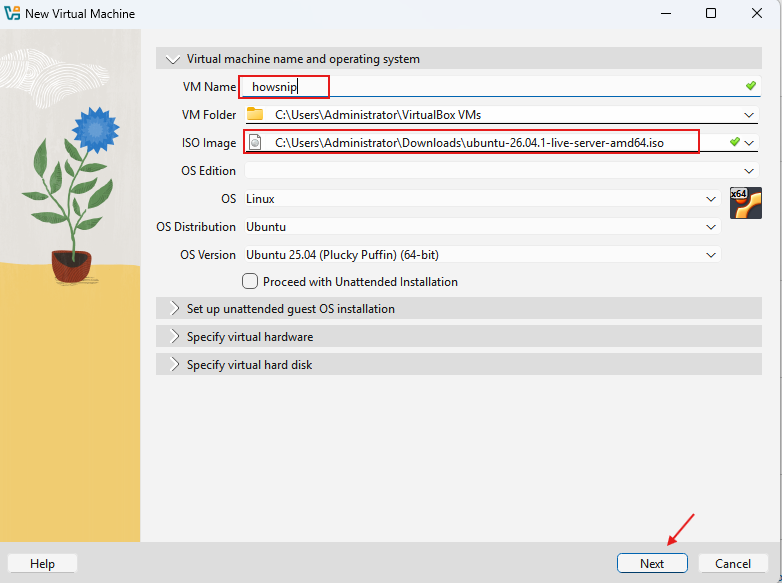This screenshot has height=583, width=782.
Task: Click the Next button
Action: [652, 563]
